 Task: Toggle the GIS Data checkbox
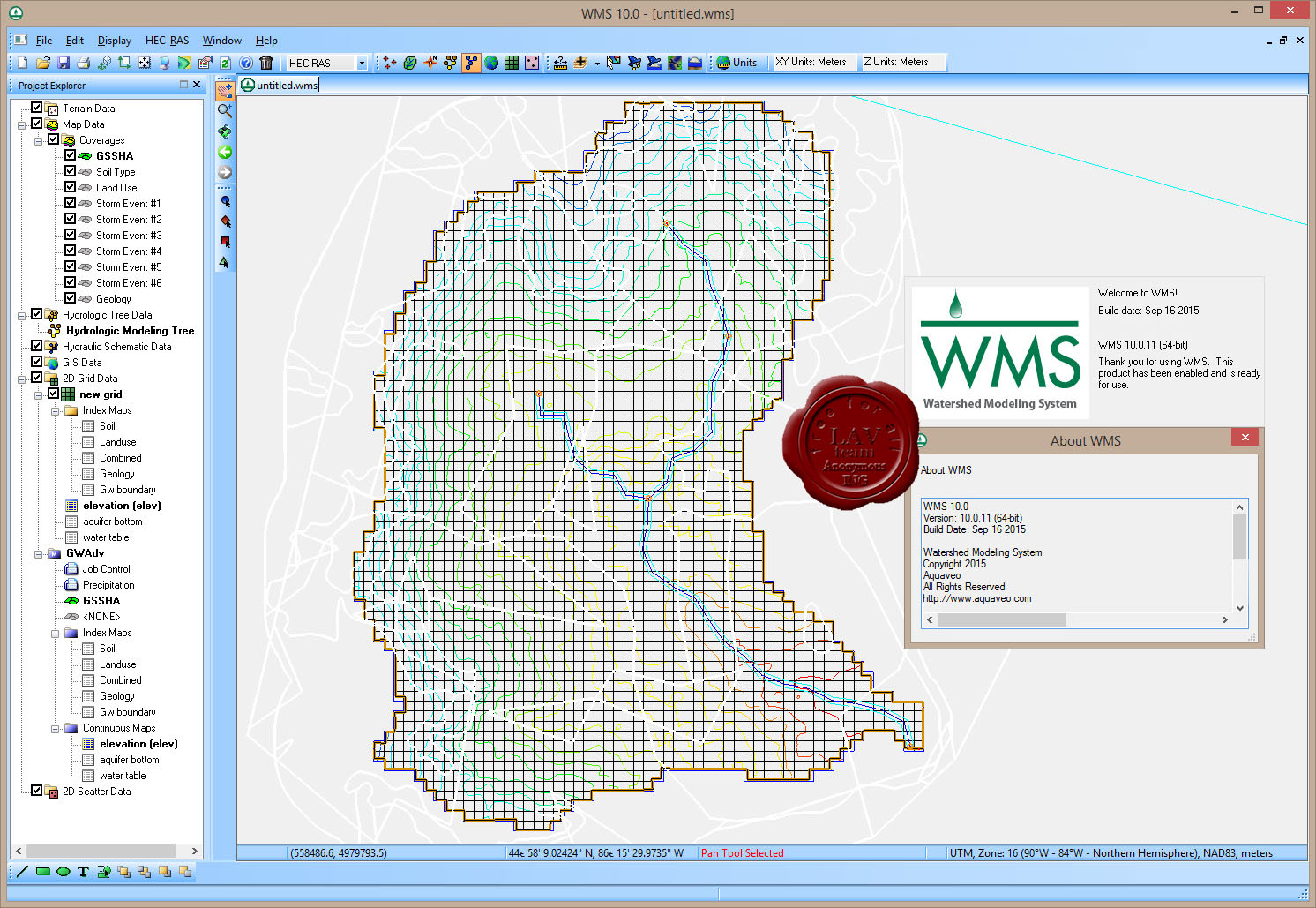(37, 362)
